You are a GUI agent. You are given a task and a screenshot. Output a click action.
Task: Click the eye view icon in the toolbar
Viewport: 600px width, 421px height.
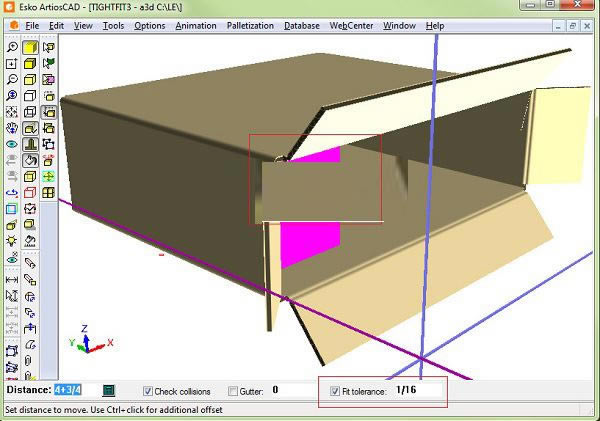tap(11, 144)
